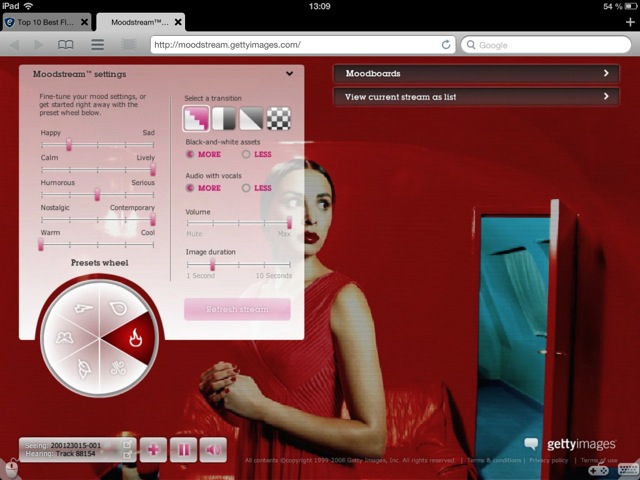
Task: Go forward with the browser forward arrow
Action: coord(38,44)
